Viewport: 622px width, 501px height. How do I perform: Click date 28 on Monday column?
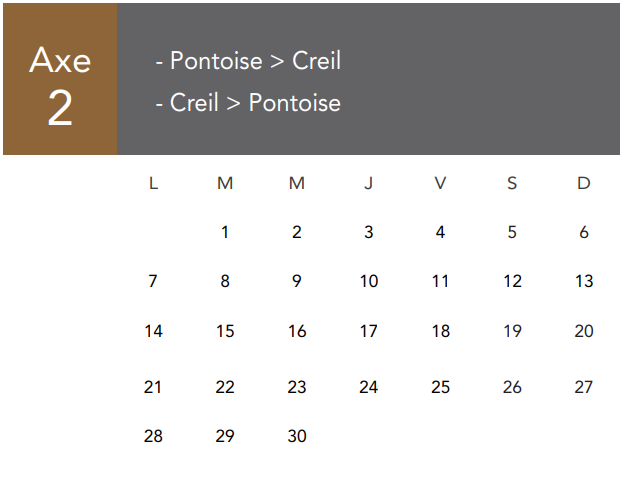coord(153,436)
